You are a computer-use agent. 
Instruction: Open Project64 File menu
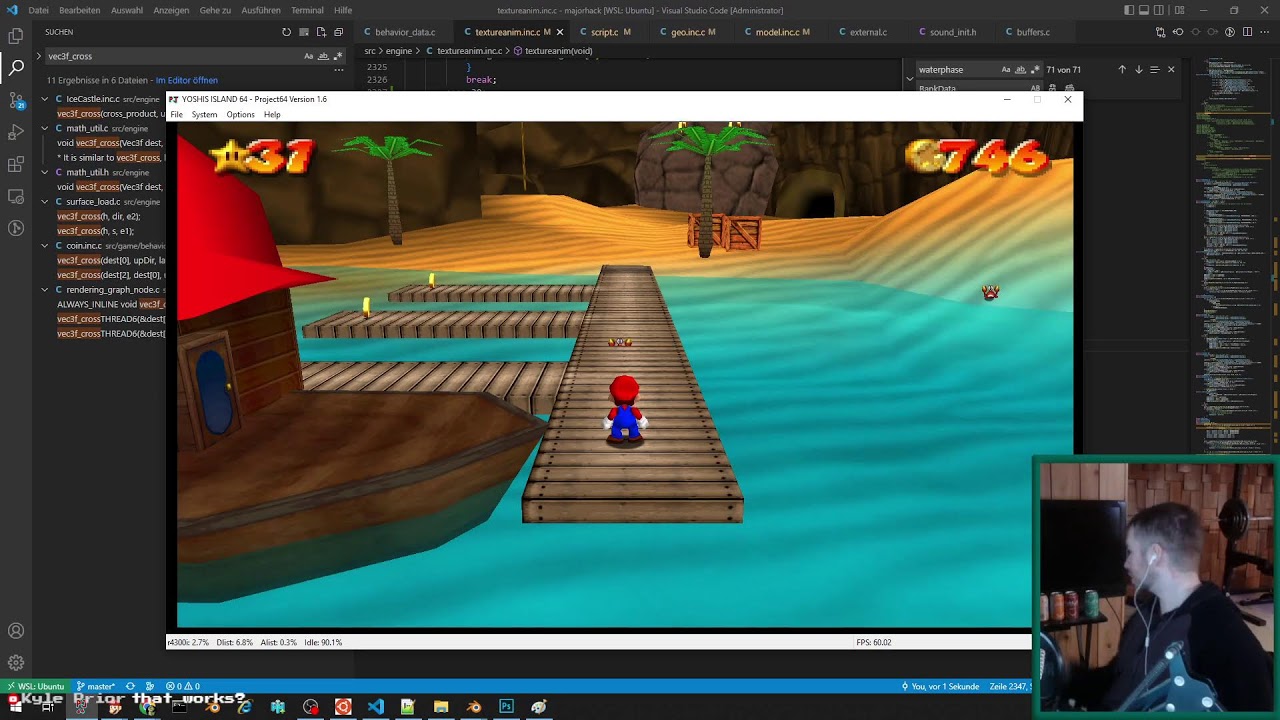click(x=176, y=114)
